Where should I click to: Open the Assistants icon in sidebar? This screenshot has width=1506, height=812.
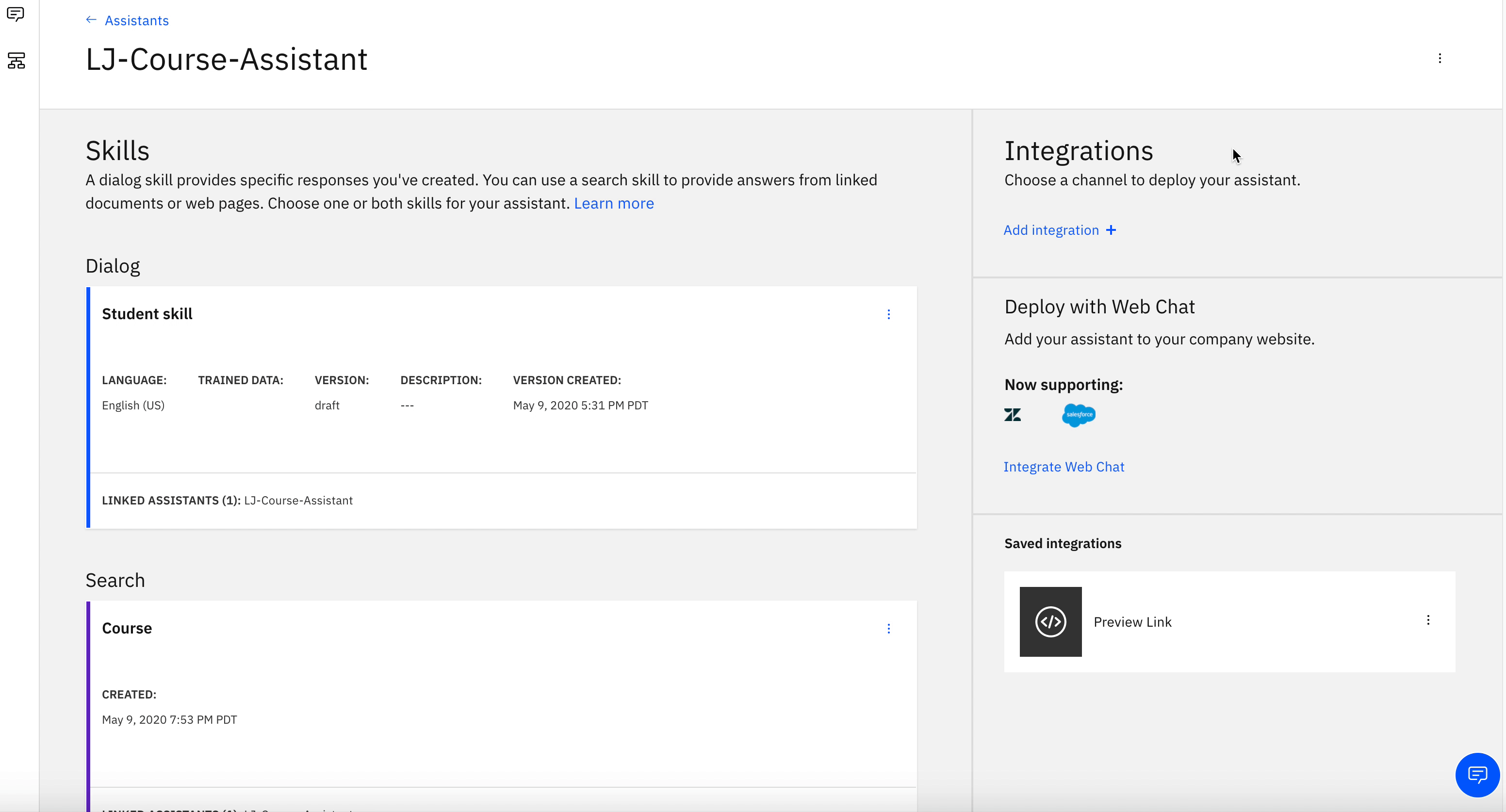click(x=16, y=14)
